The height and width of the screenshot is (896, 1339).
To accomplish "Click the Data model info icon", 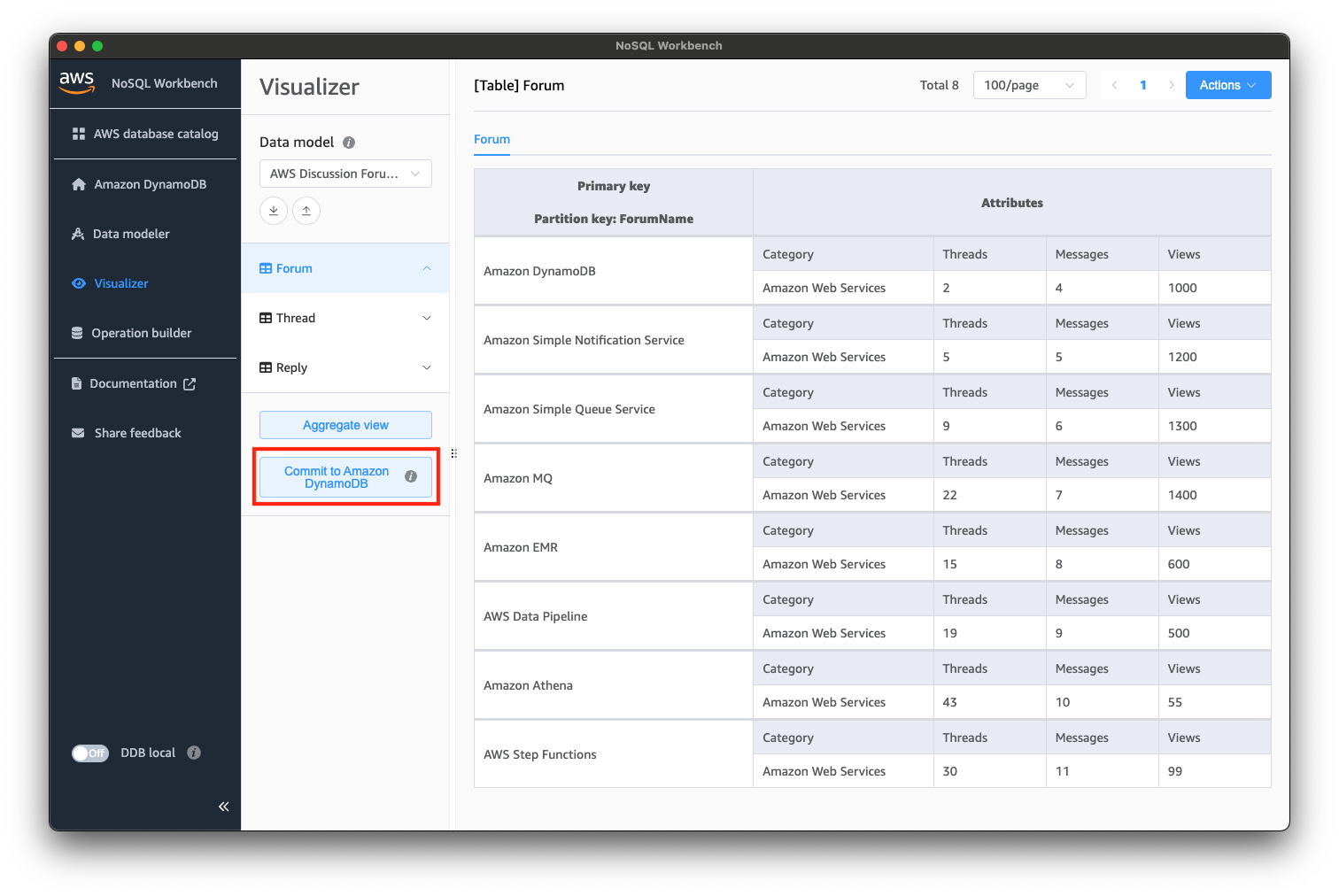I will [349, 143].
